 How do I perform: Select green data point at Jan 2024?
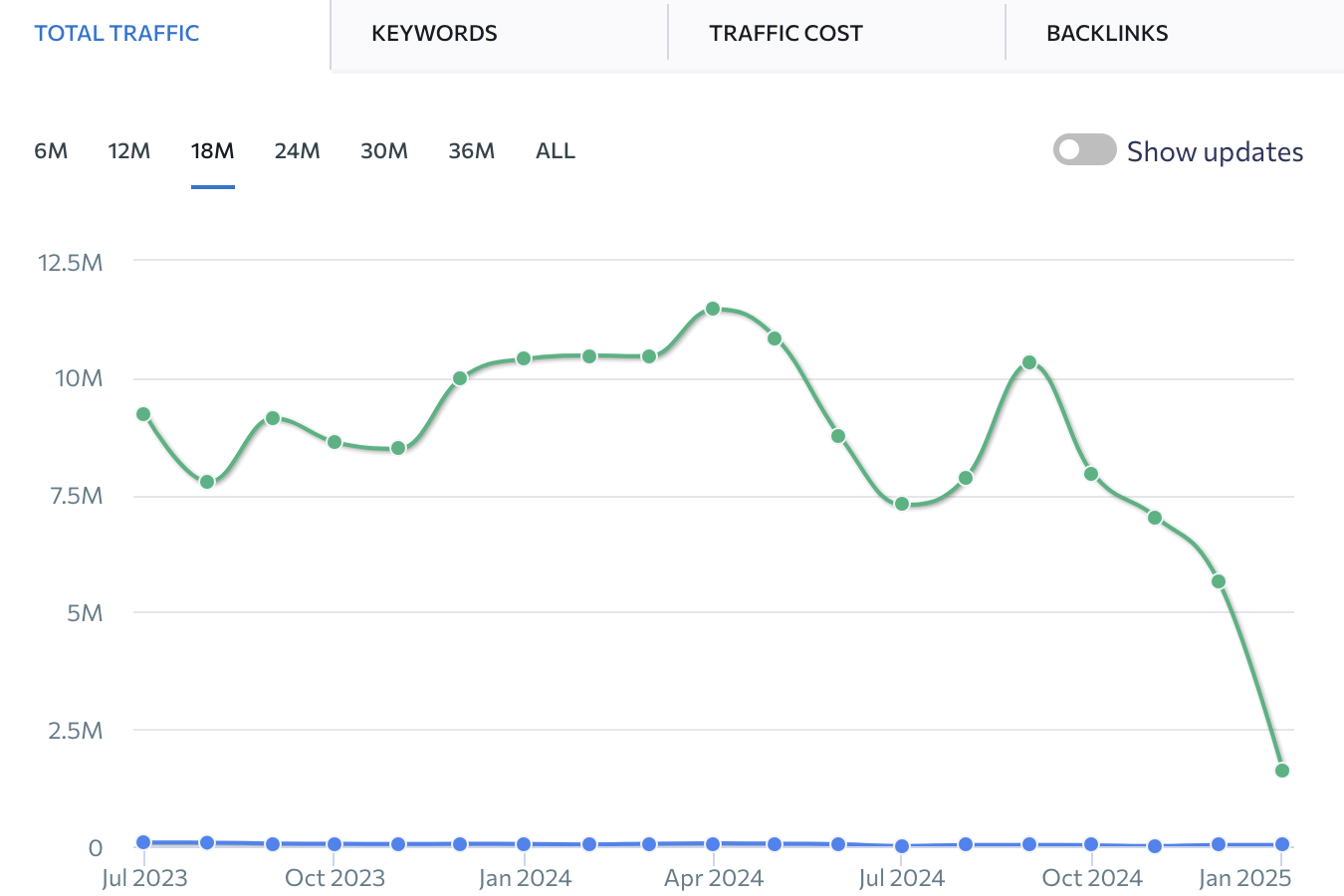click(524, 358)
